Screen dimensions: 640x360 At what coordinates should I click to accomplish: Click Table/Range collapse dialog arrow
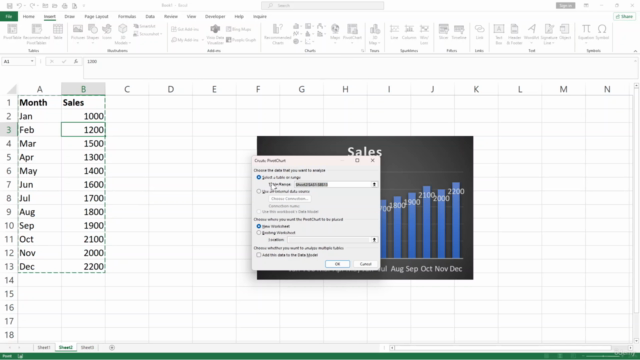tap(374, 184)
